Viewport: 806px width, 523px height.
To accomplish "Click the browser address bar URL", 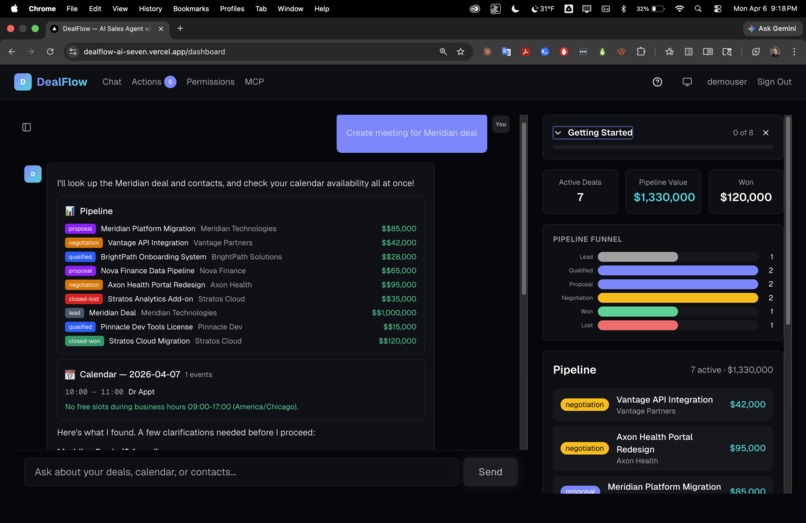I will 154,51.
